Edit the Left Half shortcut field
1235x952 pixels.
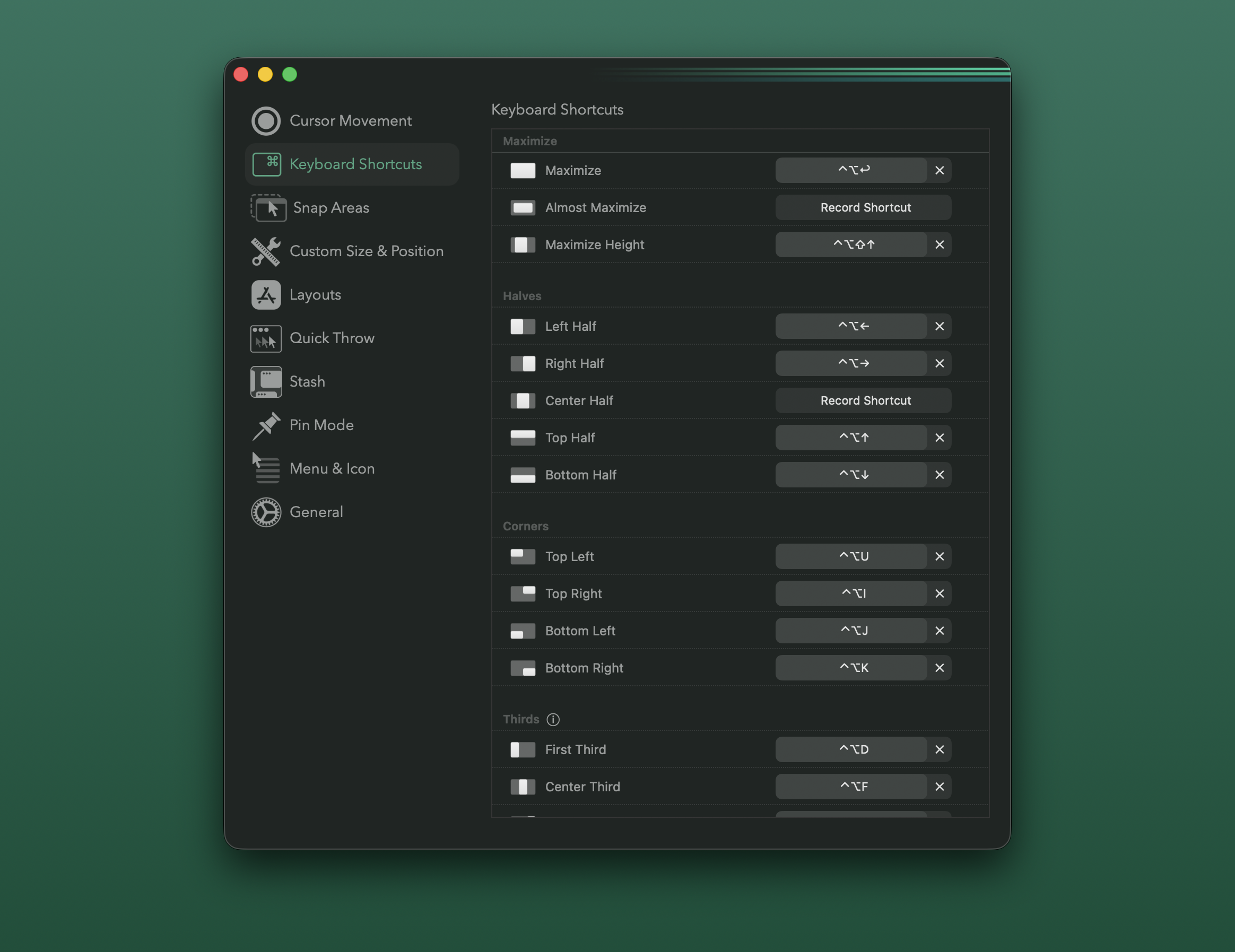pos(851,327)
